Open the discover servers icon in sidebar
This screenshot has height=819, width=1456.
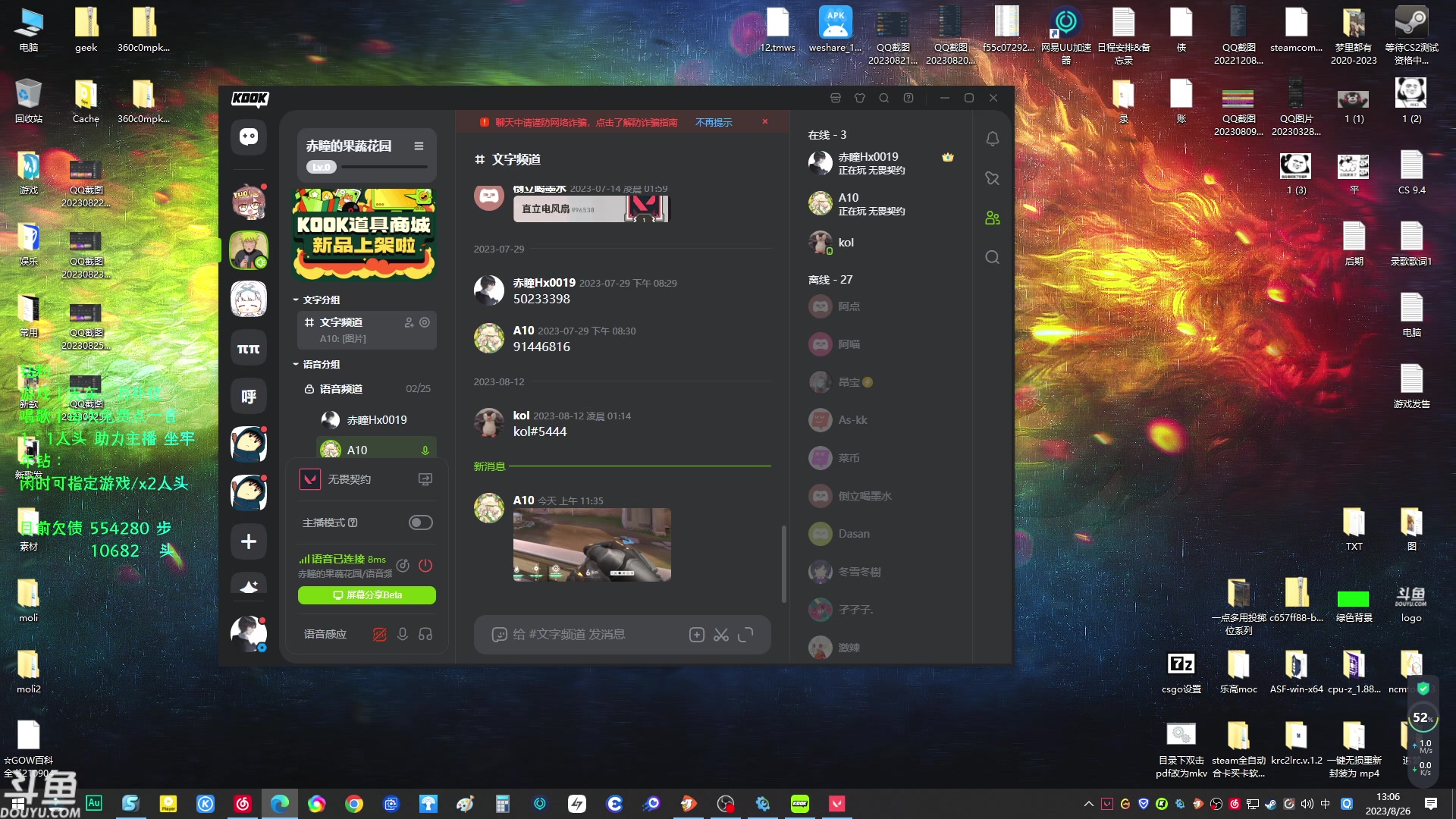click(x=249, y=586)
